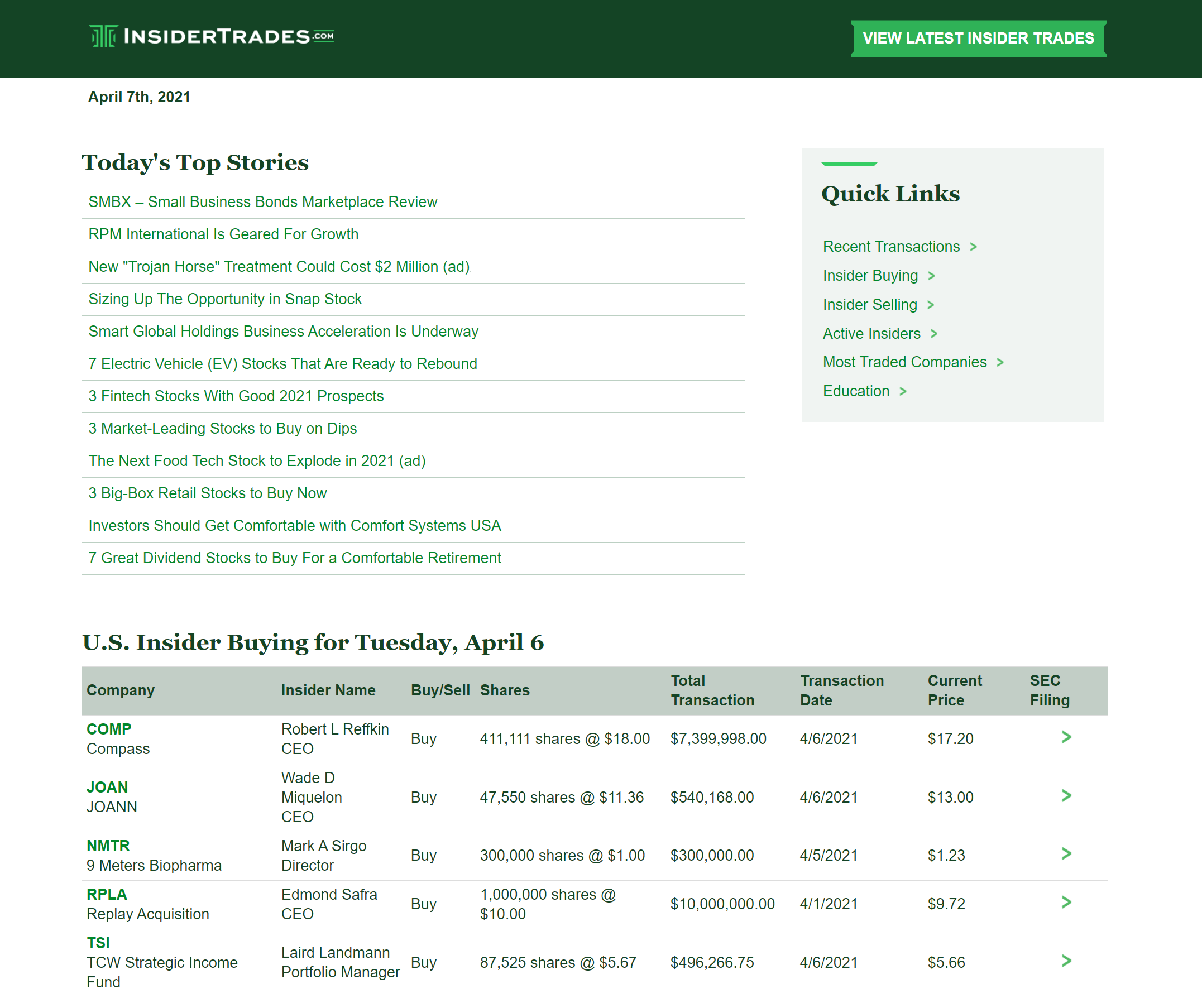Click the InsiderTrades.com logo

point(211,37)
